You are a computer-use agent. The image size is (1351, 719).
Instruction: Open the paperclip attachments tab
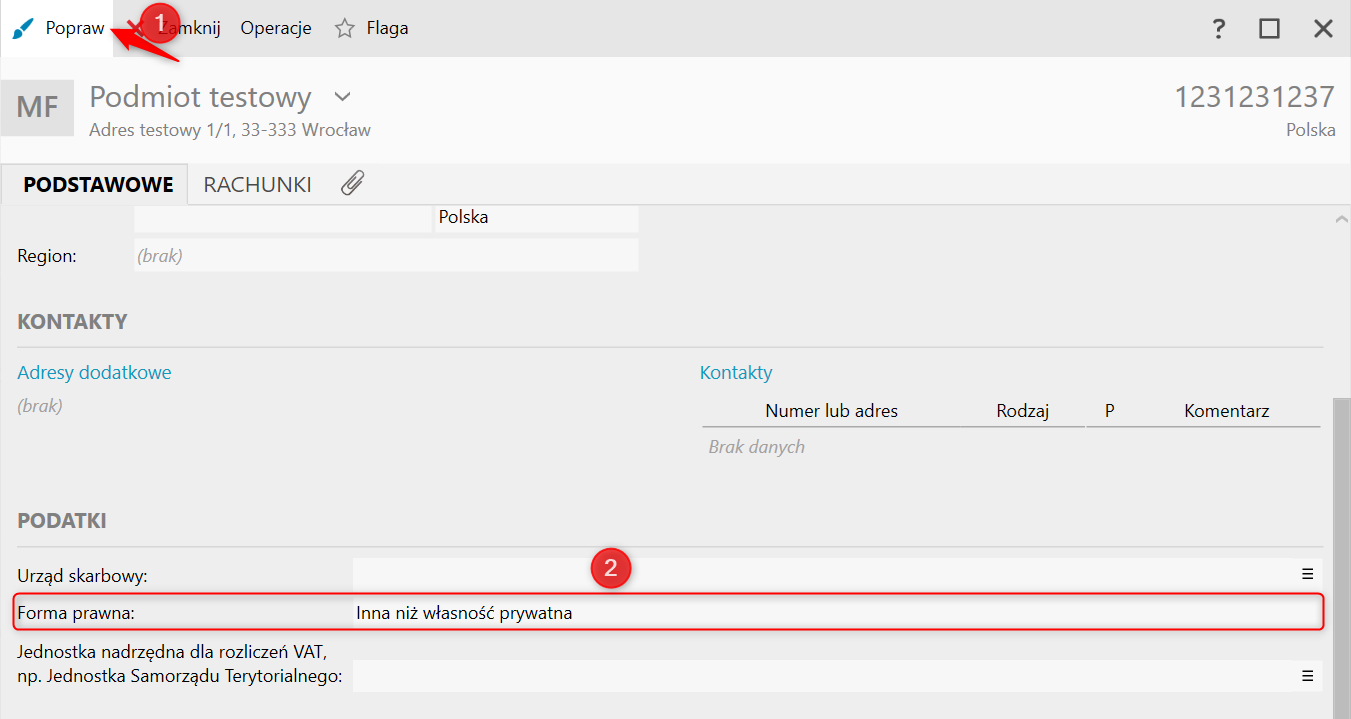click(x=352, y=184)
